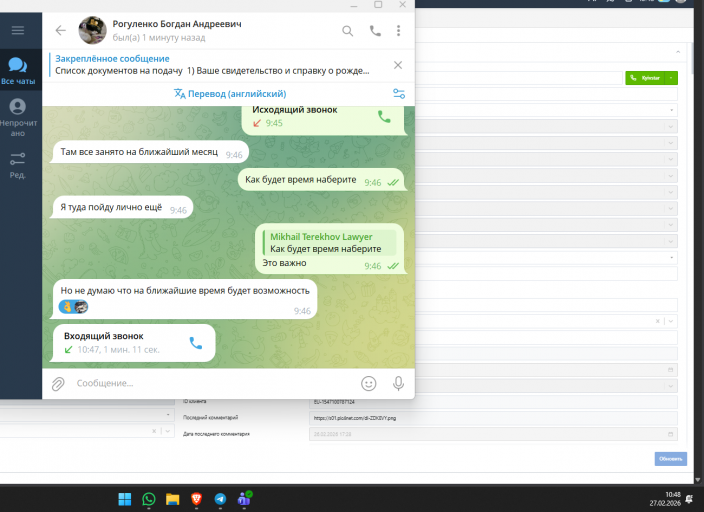Screen dimensions: 704x512
Task: Collapse CRM section with top chevron
Action: (x=678, y=53)
